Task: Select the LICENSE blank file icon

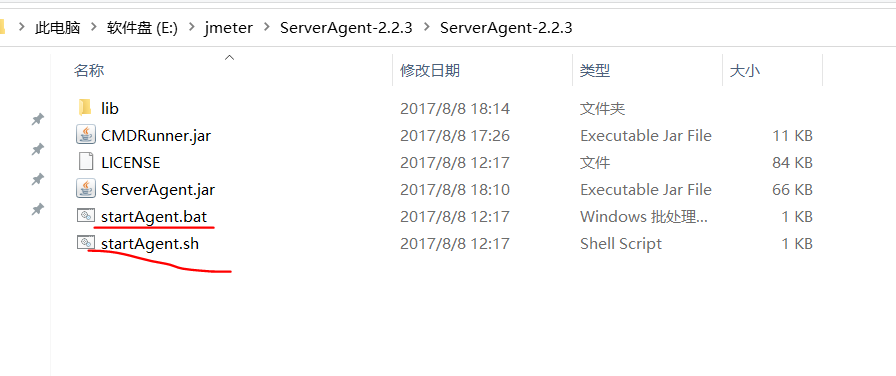Action: [x=85, y=162]
